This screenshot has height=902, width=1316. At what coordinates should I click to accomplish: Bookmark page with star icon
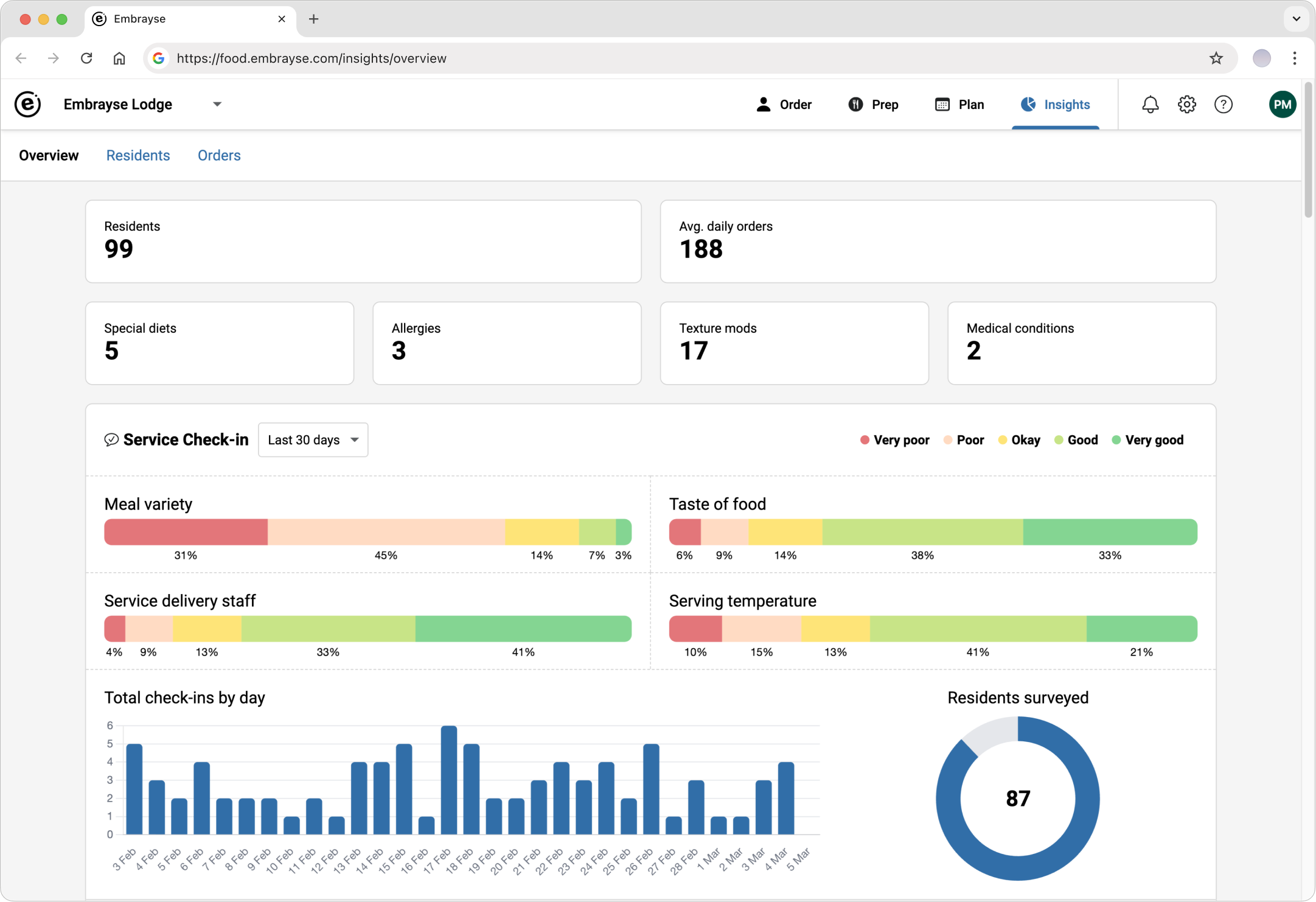tap(1216, 58)
